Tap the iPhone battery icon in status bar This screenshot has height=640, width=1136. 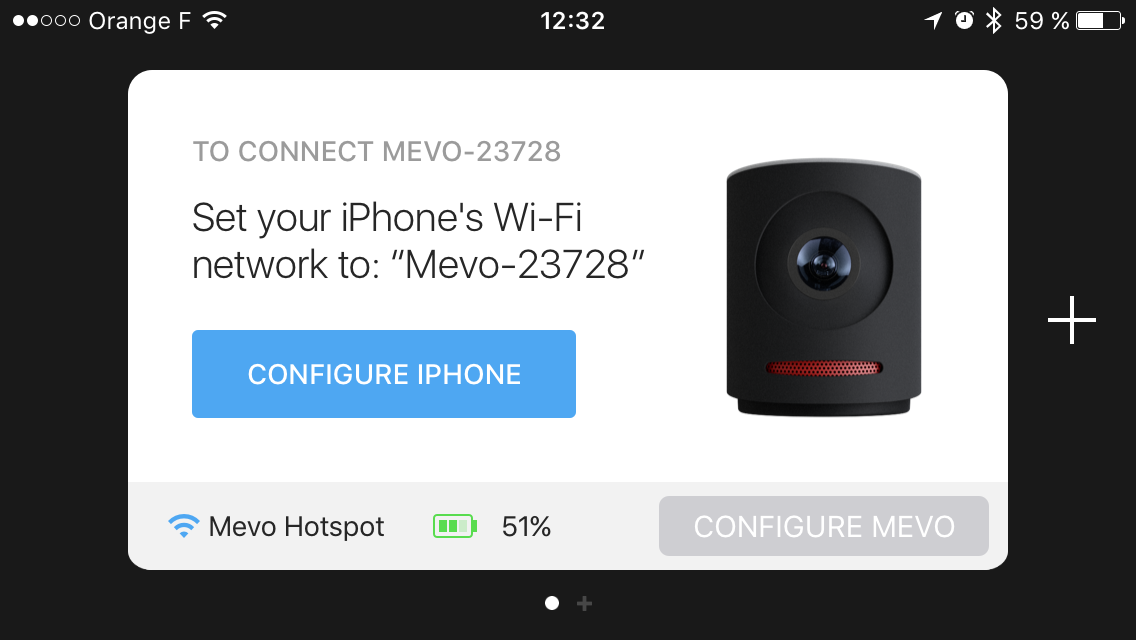[1100, 20]
